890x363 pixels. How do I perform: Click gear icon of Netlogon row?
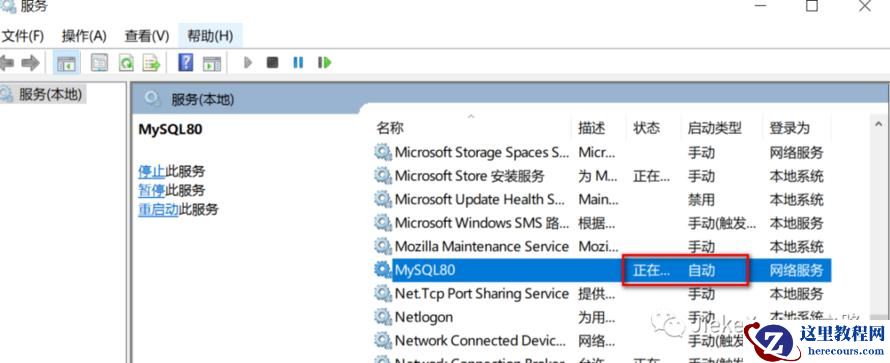pos(383,317)
